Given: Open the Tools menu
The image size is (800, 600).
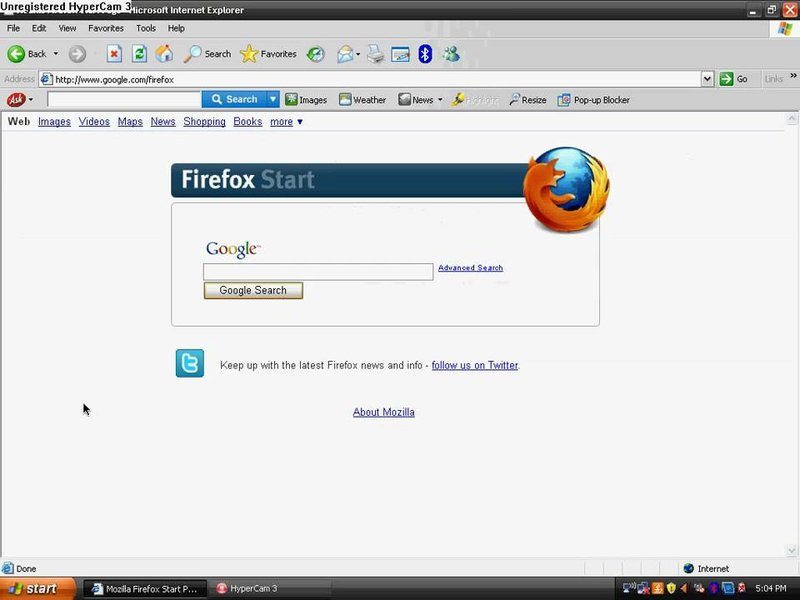Looking at the screenshot, I should pos(145,28).
